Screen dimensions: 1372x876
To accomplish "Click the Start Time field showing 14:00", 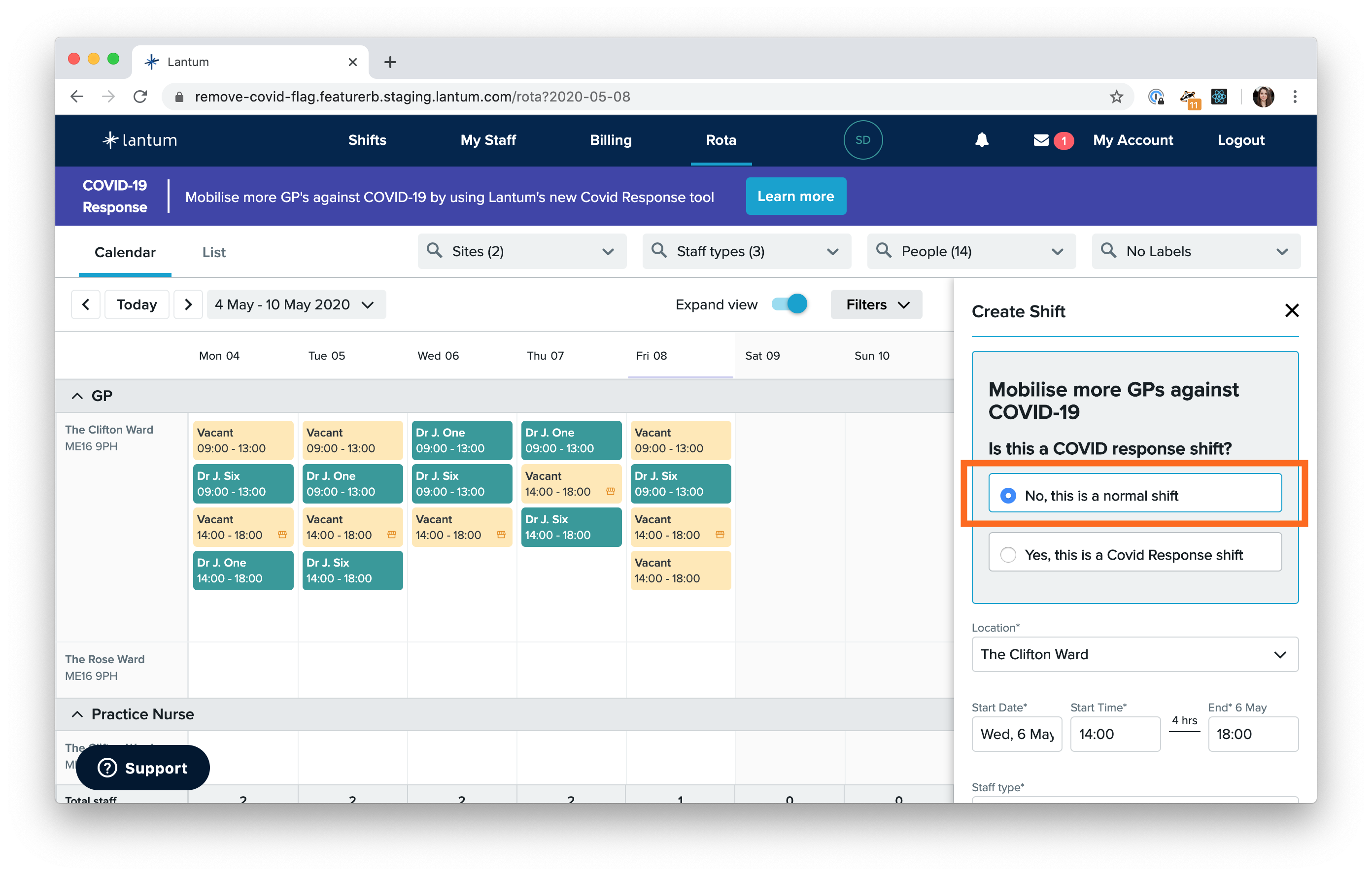I will point(1115,734).
